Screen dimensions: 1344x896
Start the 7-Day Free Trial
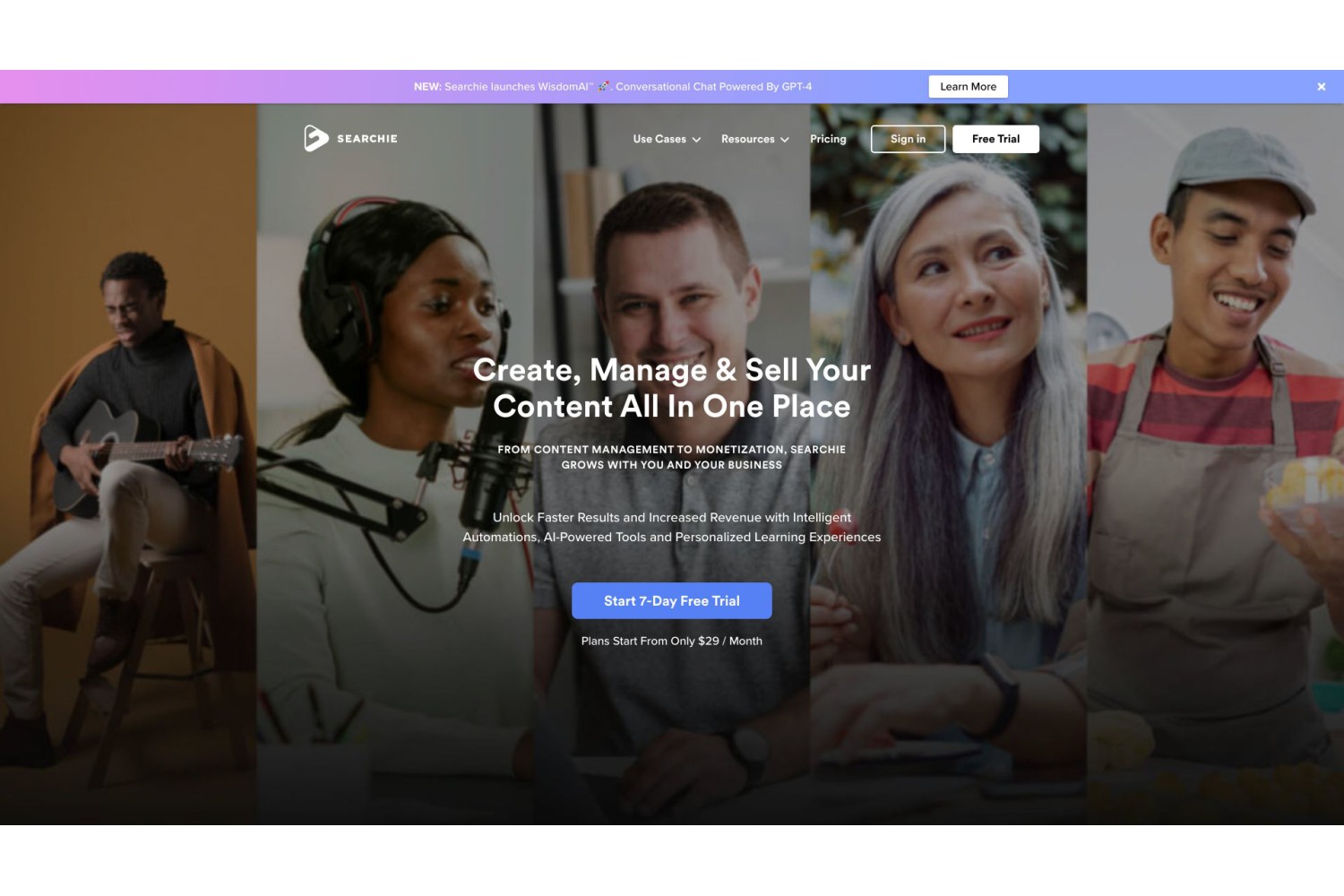672,600
